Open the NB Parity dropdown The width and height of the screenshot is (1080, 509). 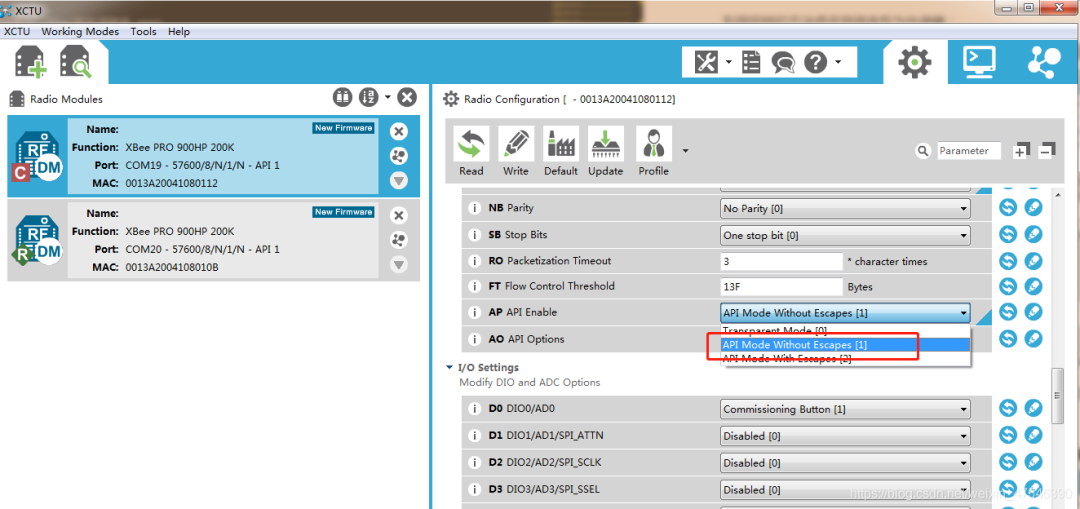845,208
